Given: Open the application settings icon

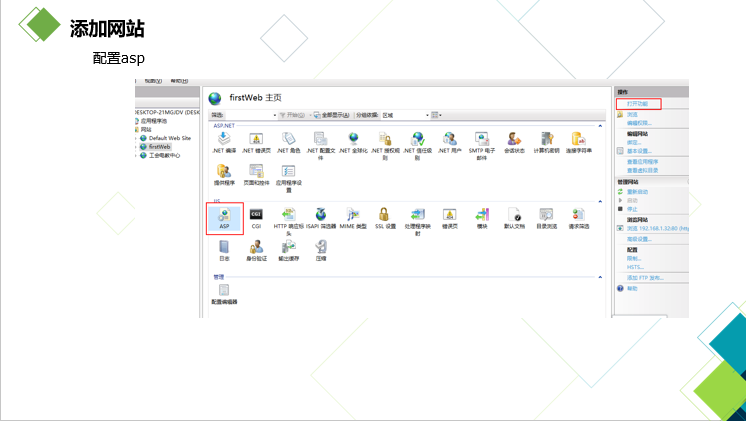Looking at the screenshot, I should coord(289,178).
